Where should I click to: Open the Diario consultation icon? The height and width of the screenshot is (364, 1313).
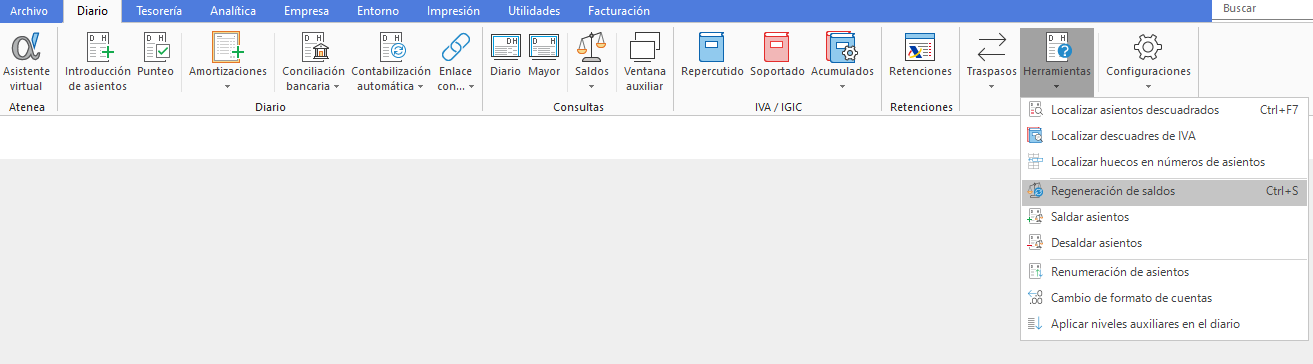505,47
